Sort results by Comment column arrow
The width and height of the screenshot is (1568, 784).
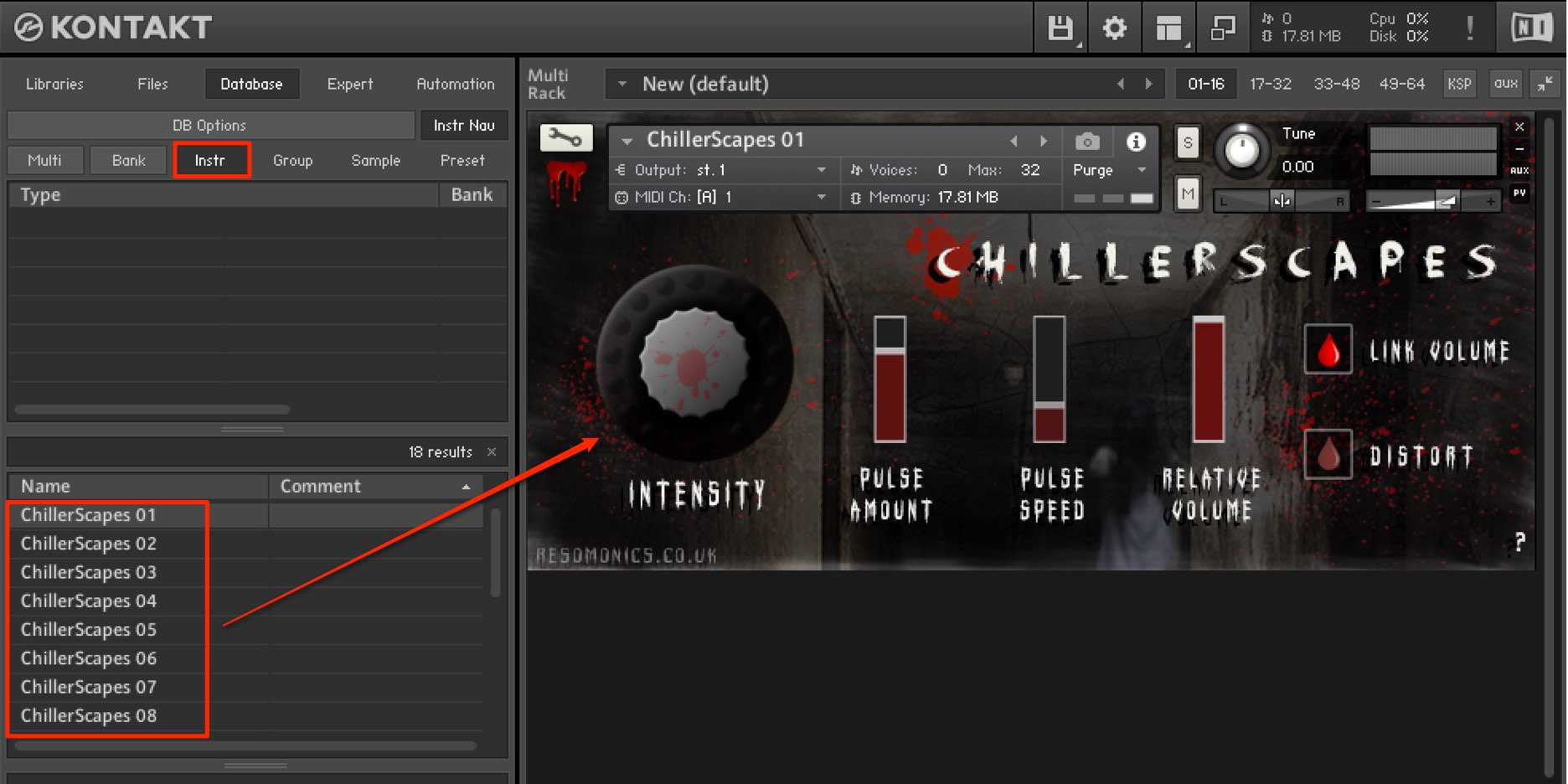point(466,487)
